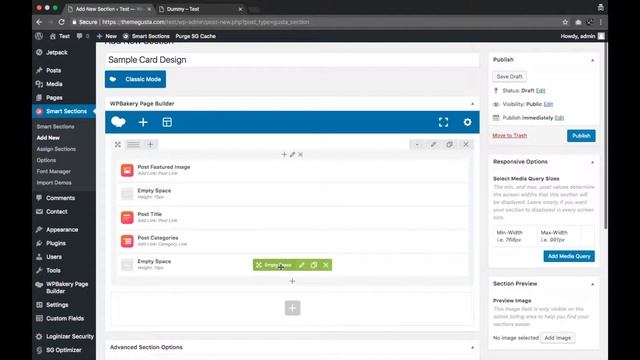Image resolution: width=640 pixels, height=360 pixels.
Task: Click Add Media Query button
Action: [x=569, y=256]
